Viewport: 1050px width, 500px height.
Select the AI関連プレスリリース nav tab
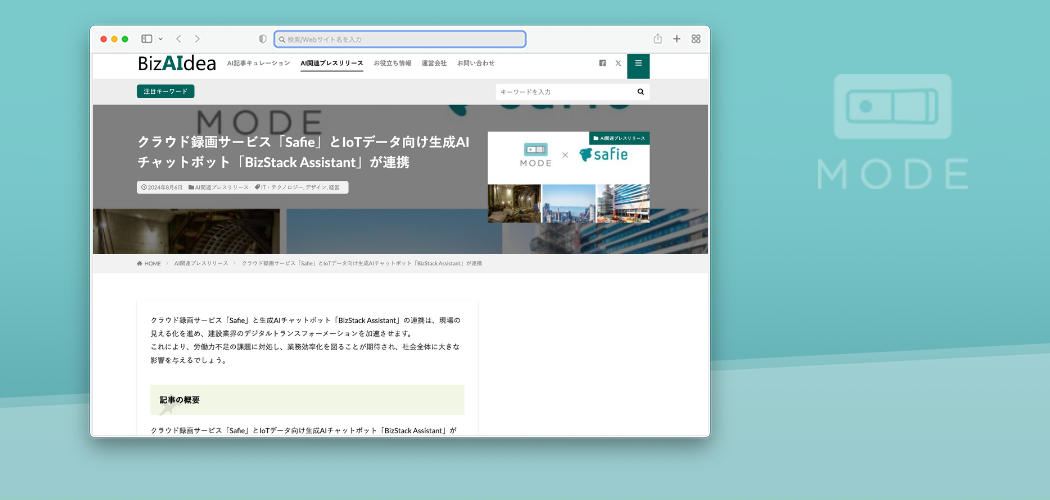coord(331,63)
